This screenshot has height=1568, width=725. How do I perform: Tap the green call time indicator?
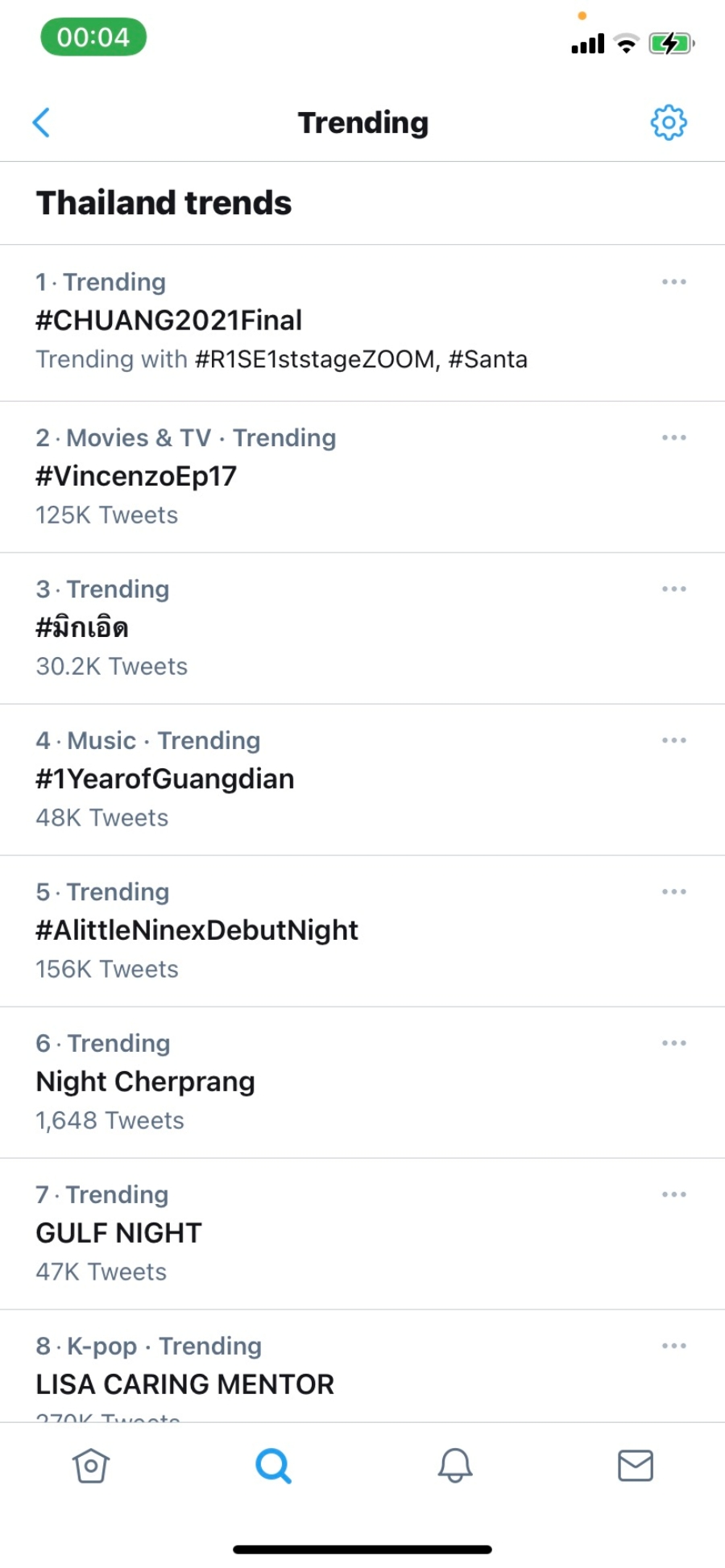coord(93,38)
